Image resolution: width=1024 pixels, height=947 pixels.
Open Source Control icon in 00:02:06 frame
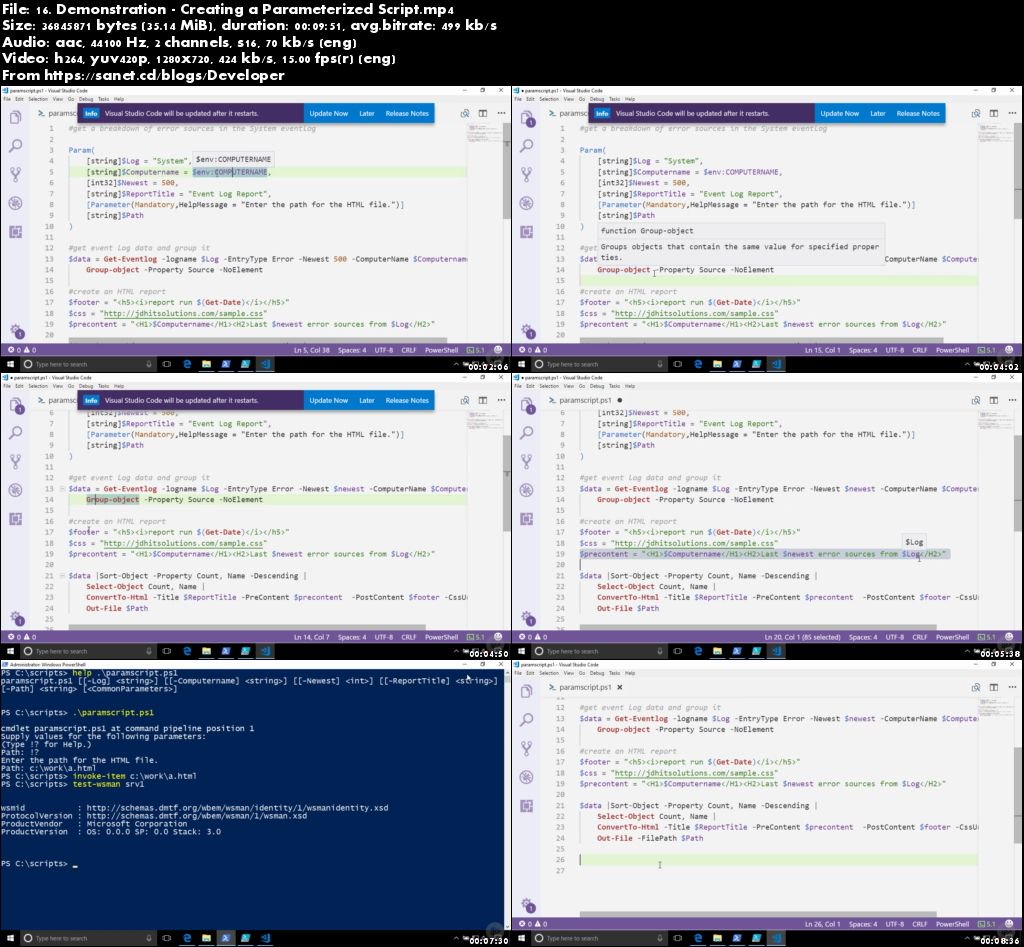tap(16, 174)
